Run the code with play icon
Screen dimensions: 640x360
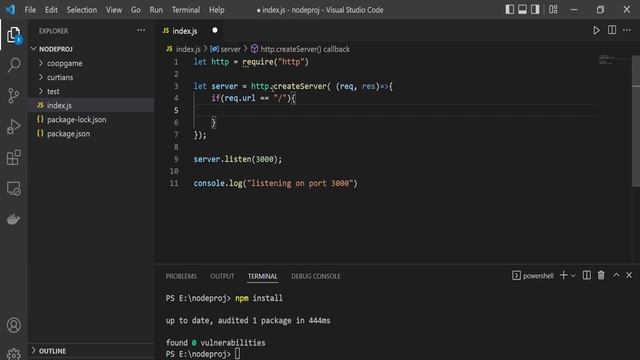pyautogui.click(x=596, y=30)
